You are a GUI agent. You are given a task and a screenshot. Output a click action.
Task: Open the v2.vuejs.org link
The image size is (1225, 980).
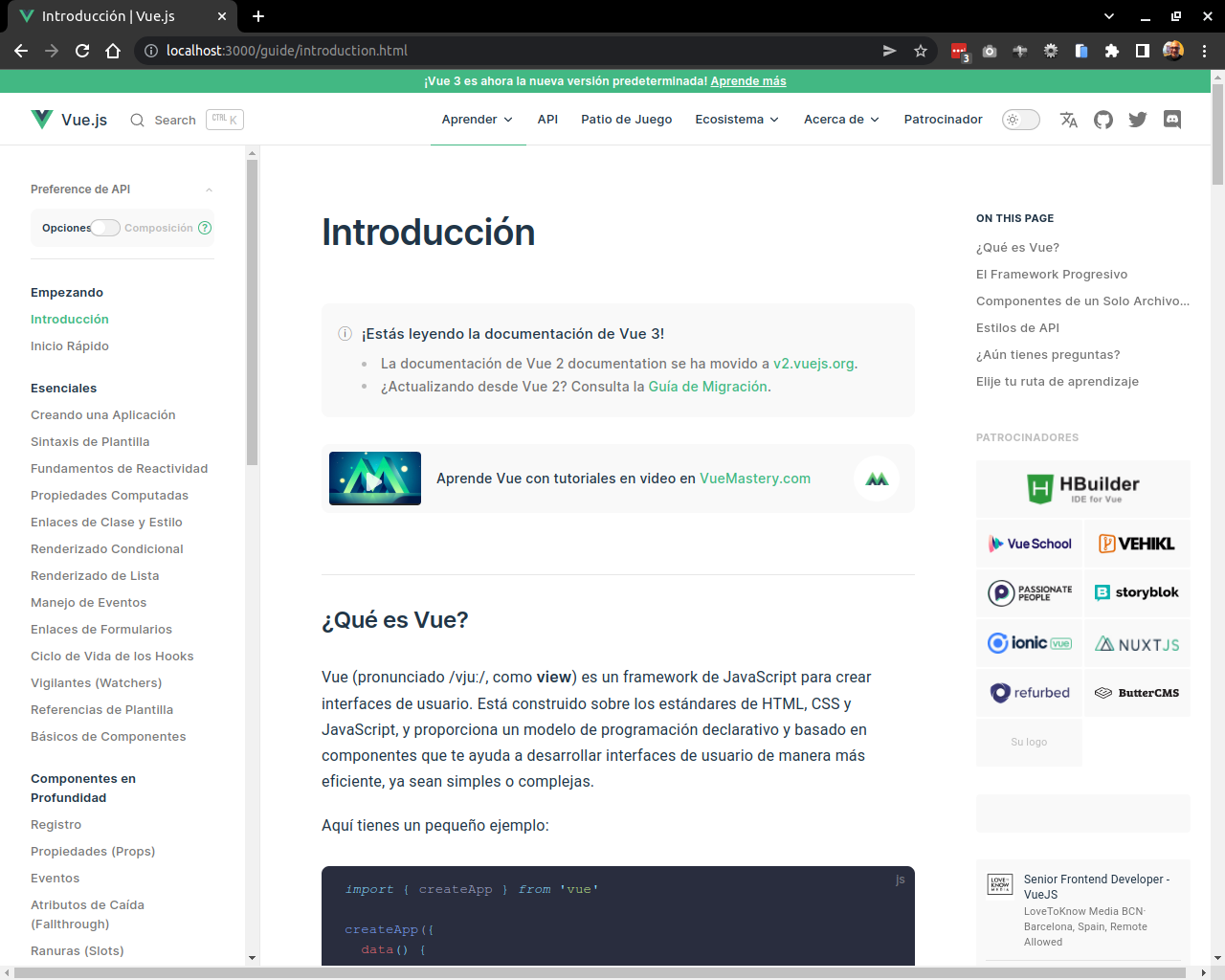click(813, 364)
